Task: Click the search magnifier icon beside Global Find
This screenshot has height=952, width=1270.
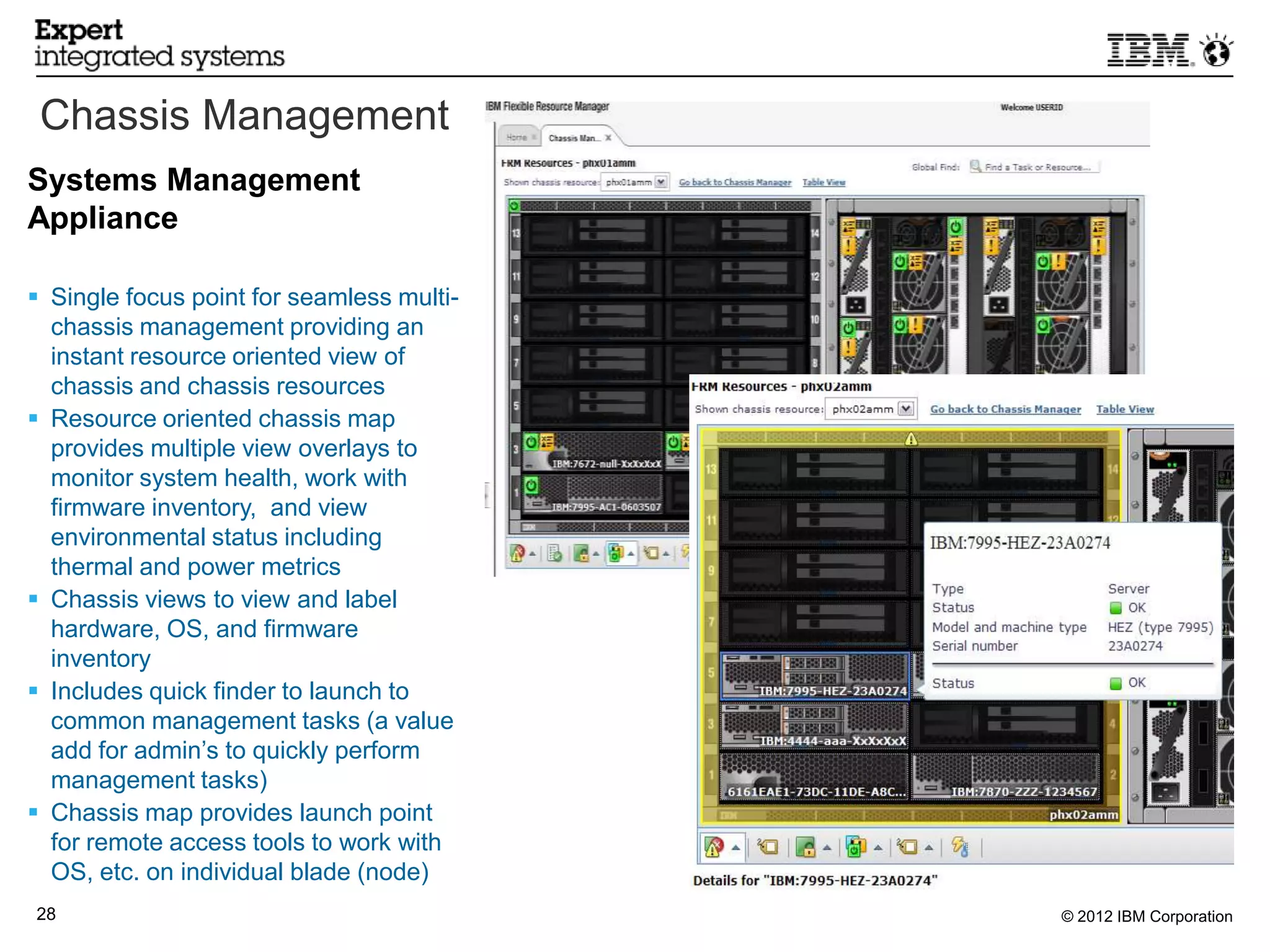Action: 976,166
